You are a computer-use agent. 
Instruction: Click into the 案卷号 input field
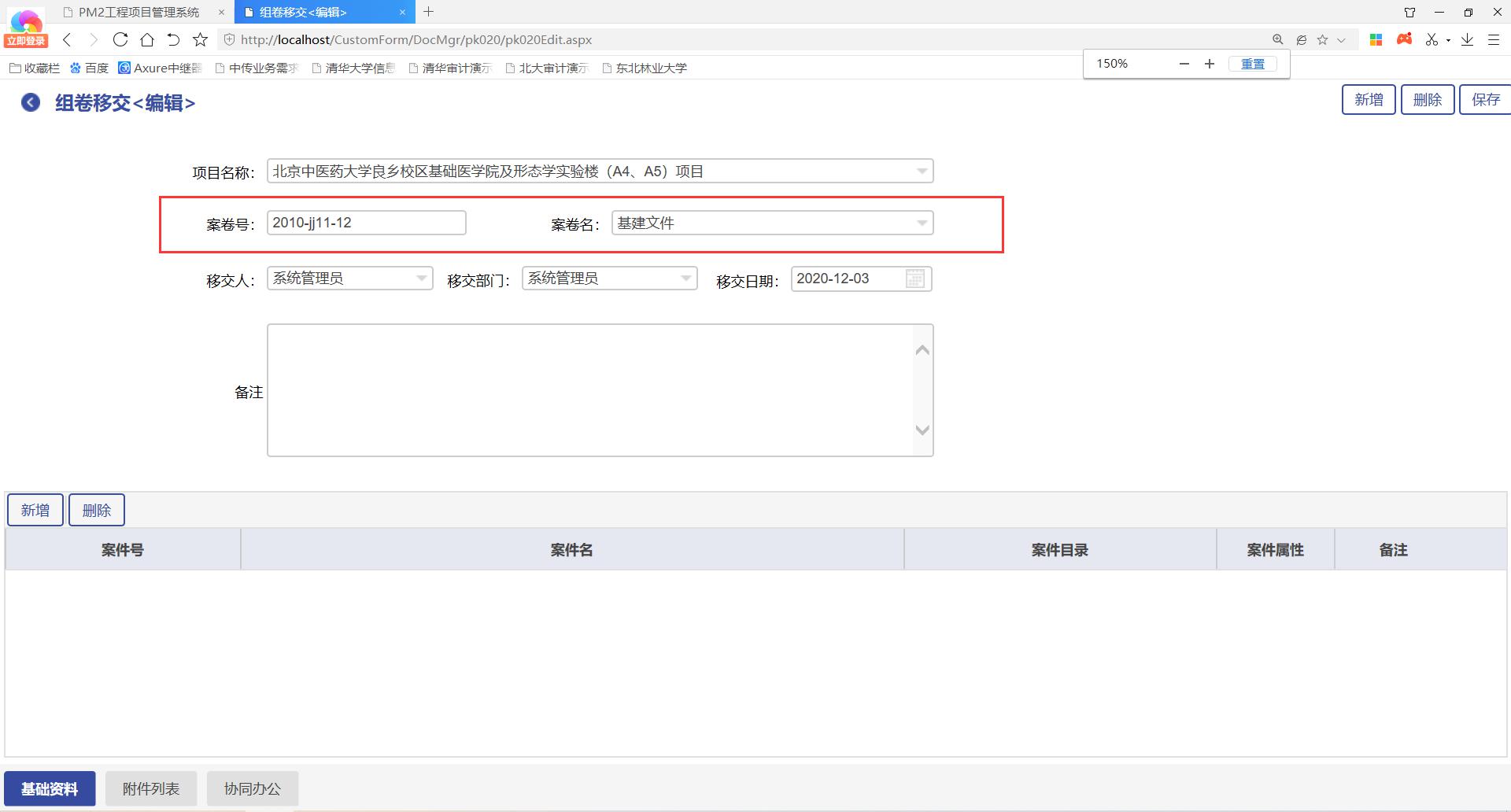366,223
